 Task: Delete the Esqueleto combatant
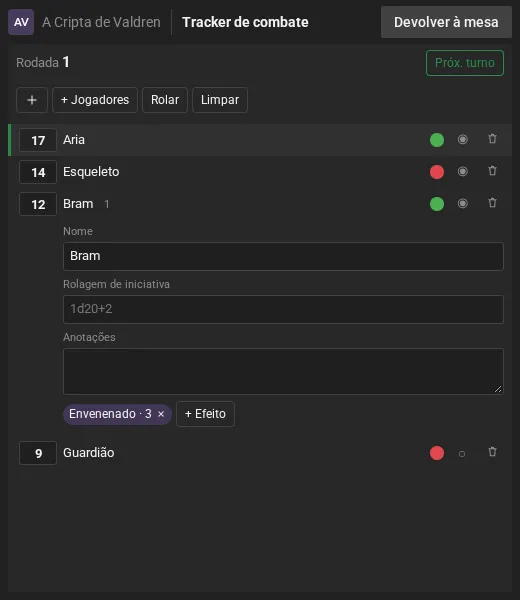pos(492,171)
